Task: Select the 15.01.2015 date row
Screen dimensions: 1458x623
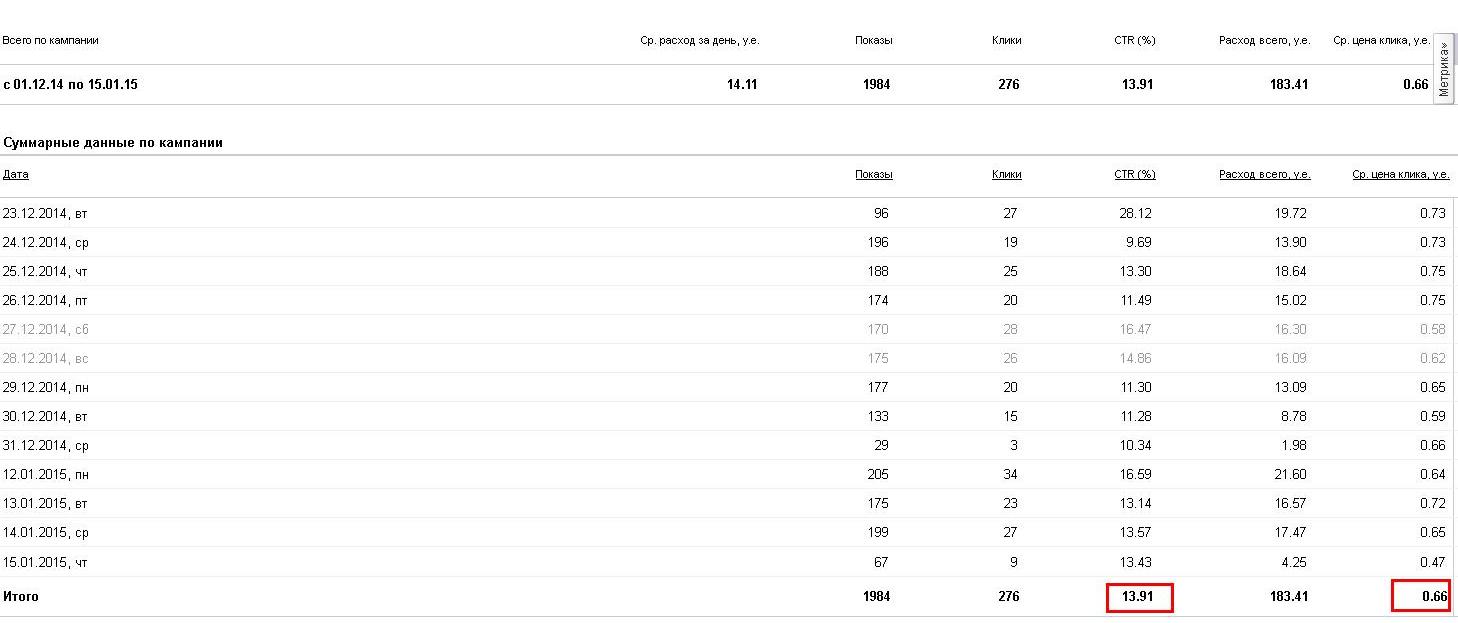Action: pos(46,562)
